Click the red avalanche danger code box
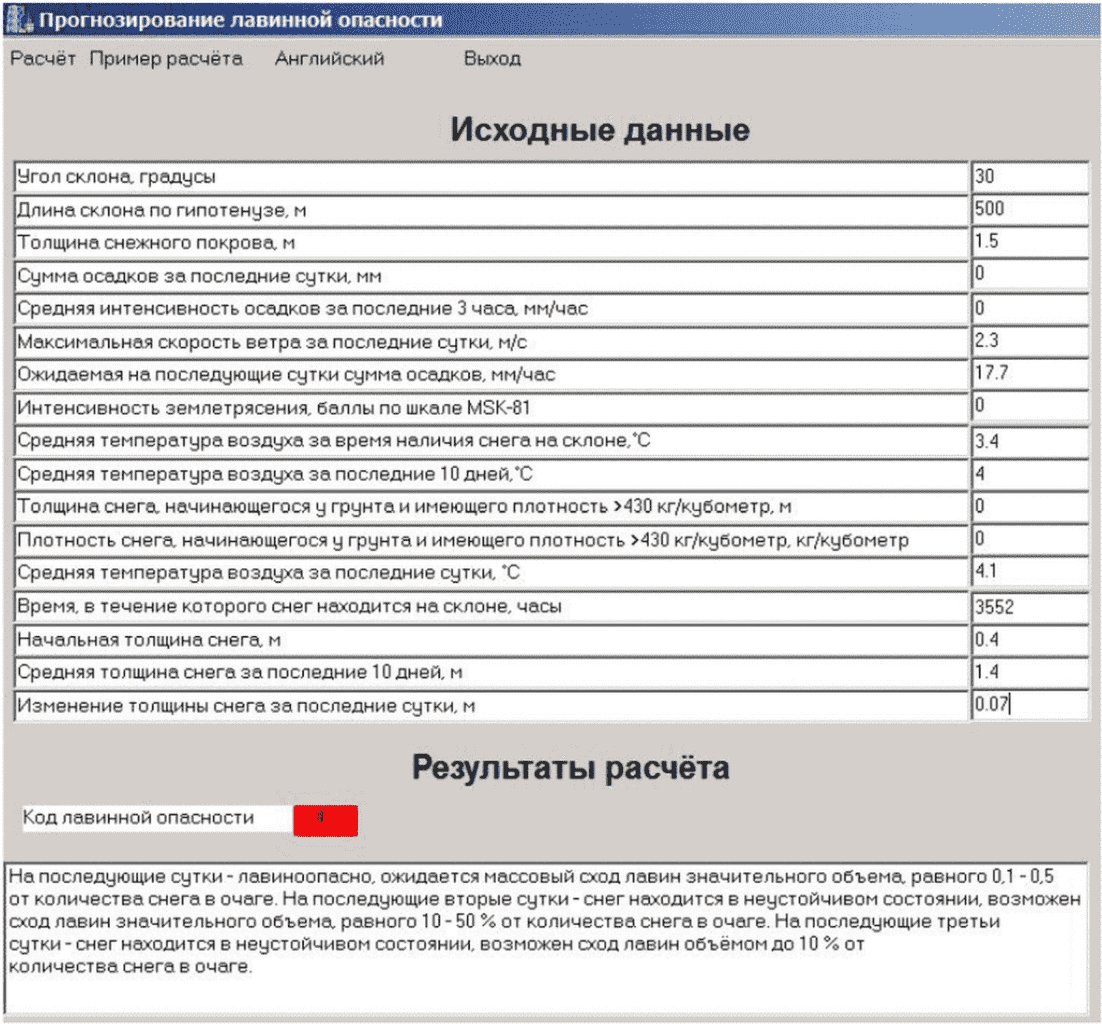Image resolution: width=1102 pixels, height=1024 pixels. 325,819
